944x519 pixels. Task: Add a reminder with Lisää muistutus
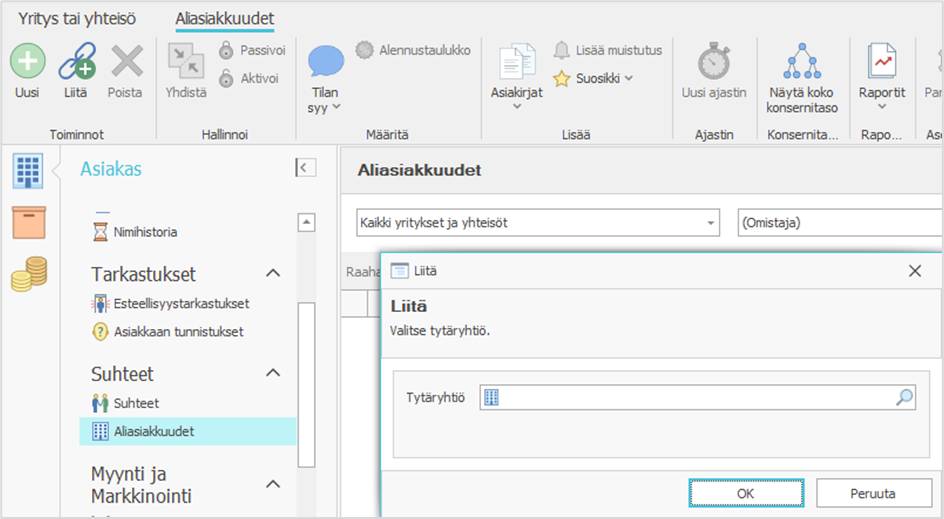click(608, 50)
